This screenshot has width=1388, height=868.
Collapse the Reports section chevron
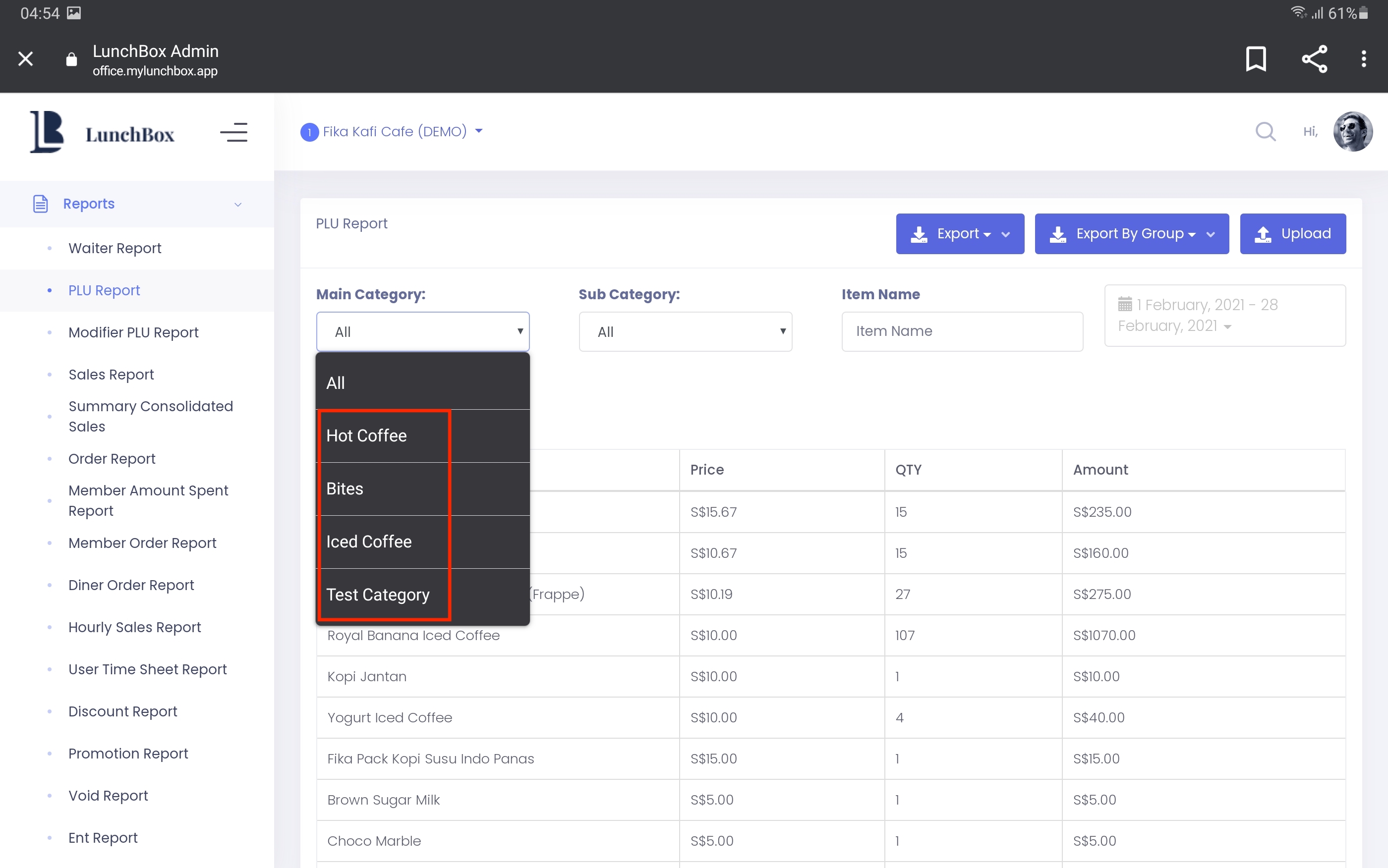point(238,205)
